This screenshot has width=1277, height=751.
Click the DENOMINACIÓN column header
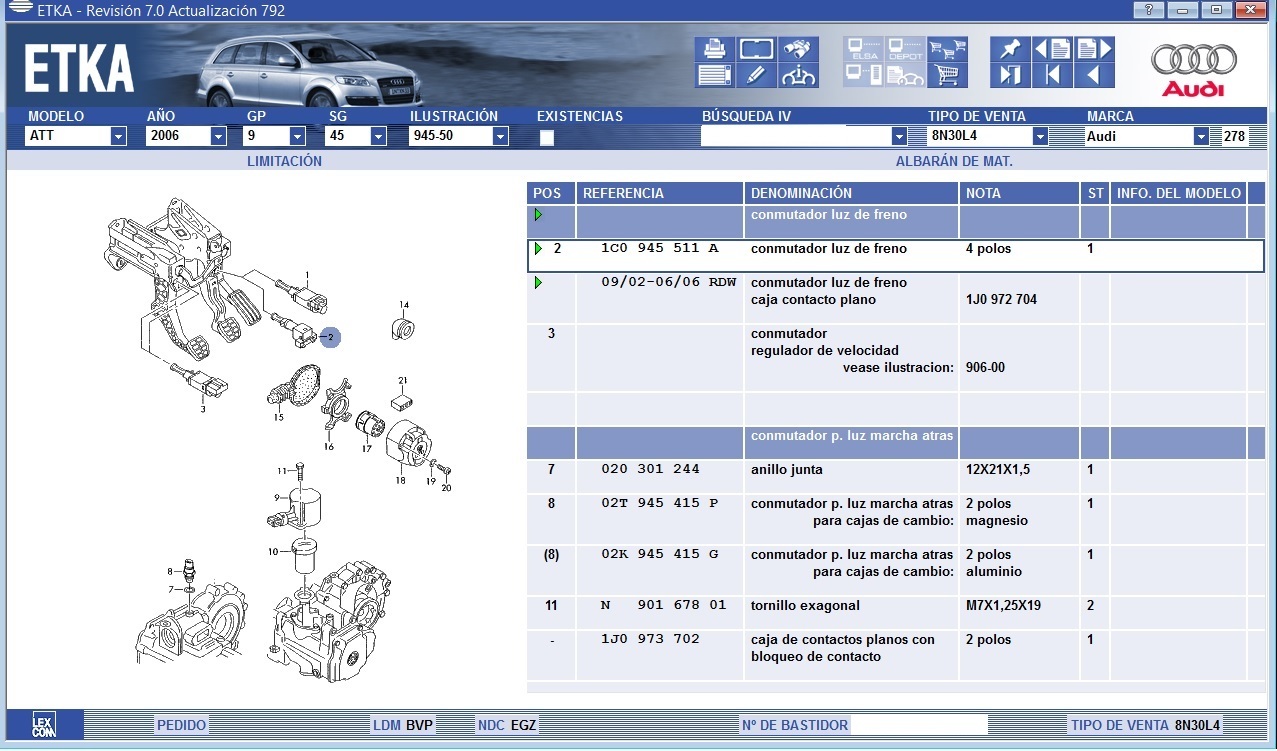[852, 193]
